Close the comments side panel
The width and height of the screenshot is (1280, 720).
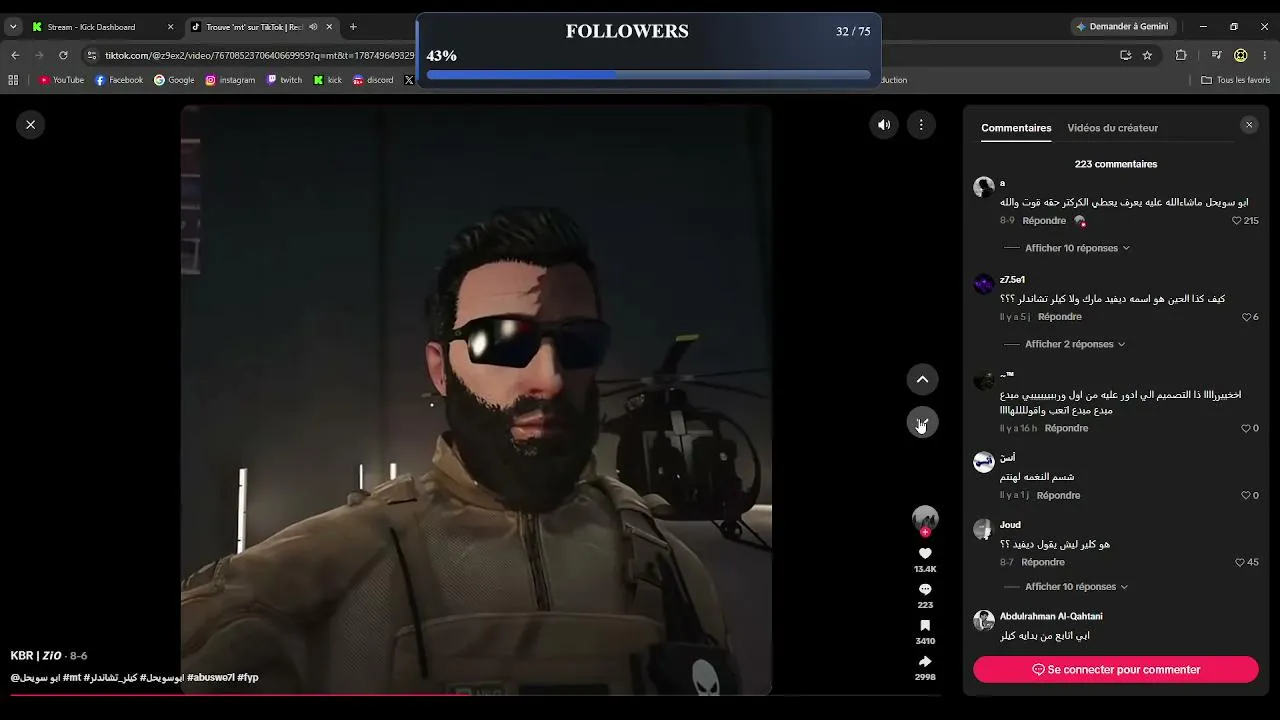[1249, 125]
